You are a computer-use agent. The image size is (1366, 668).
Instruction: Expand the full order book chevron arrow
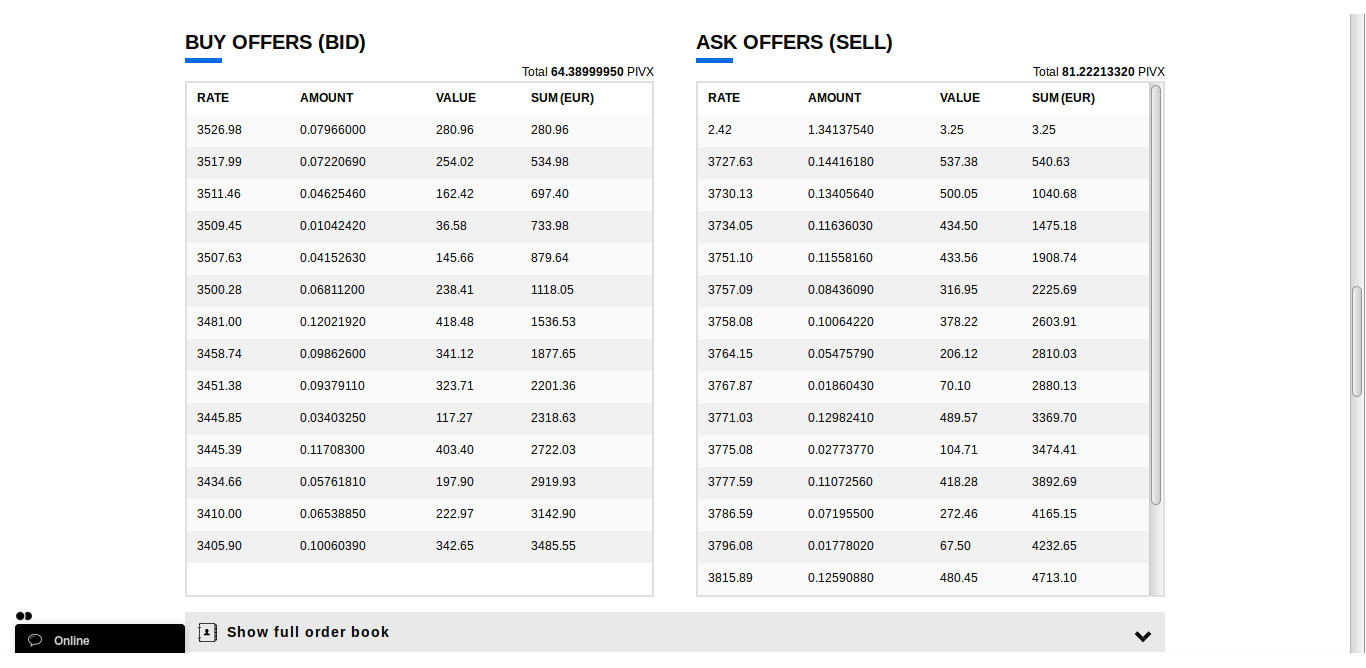1143,636
